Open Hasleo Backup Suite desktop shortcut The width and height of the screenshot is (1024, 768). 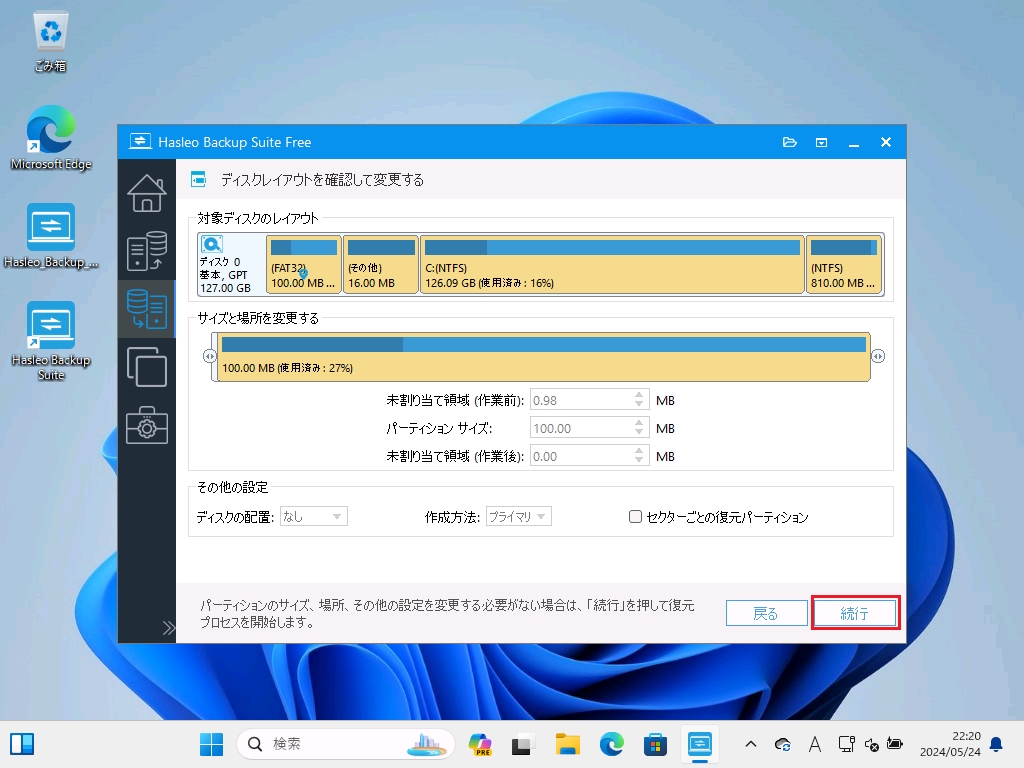click(50, 342)
